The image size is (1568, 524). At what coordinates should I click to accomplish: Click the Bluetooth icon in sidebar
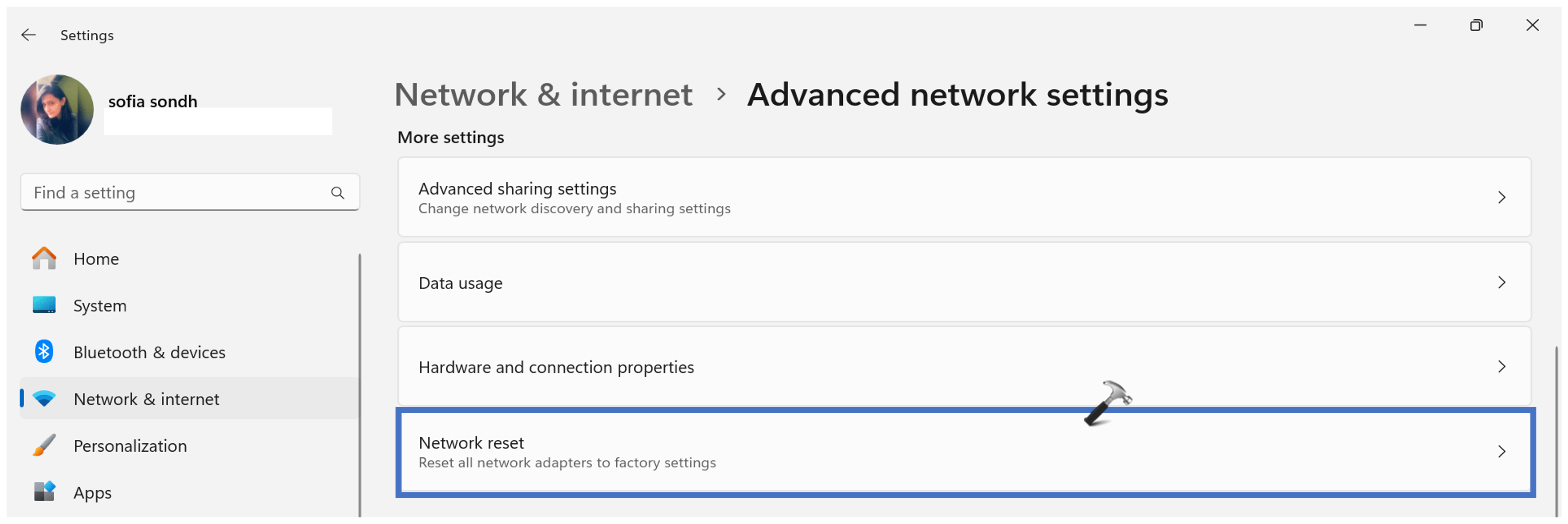(x=44, y=352)
